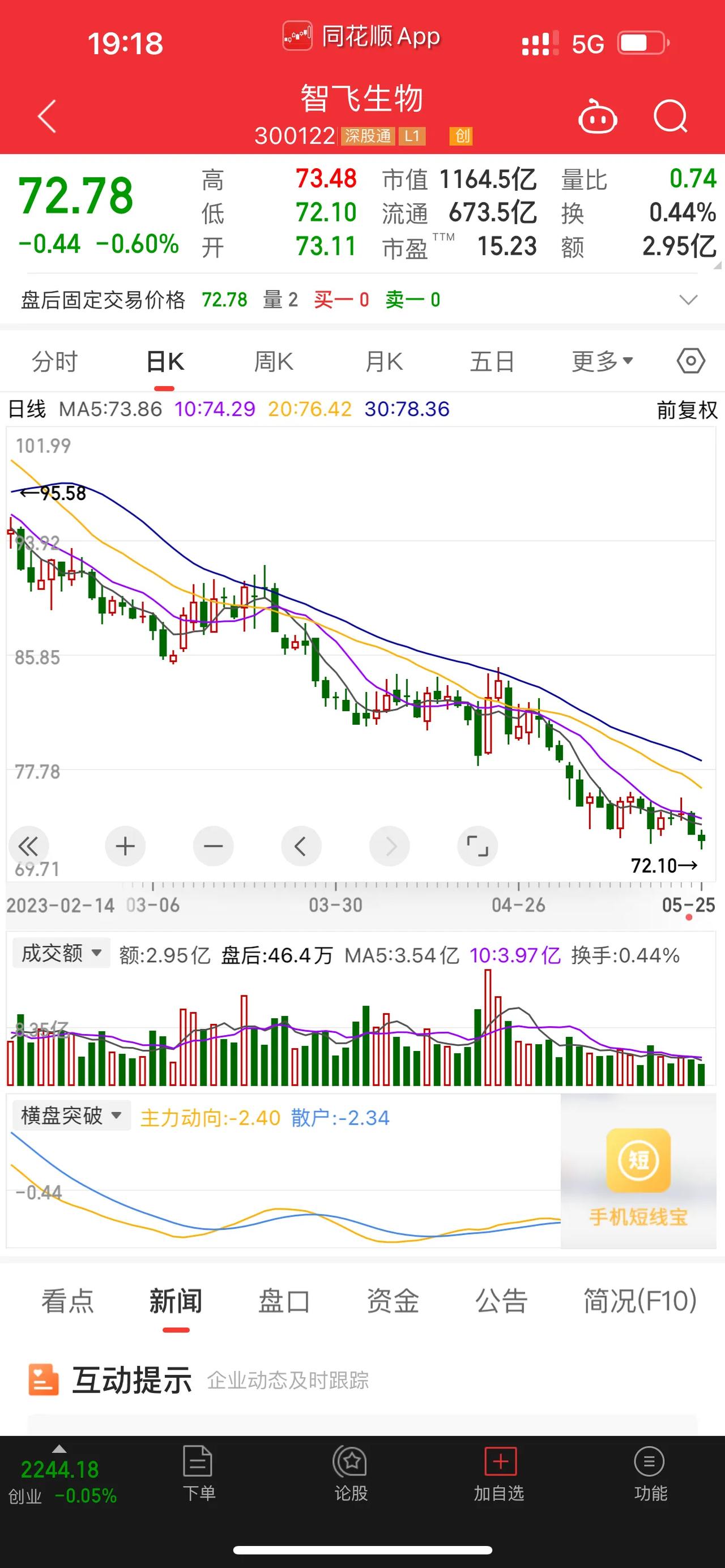Open fullscreen chart view icon
This screenshot has width=725, height=1568.
[477, 846]
